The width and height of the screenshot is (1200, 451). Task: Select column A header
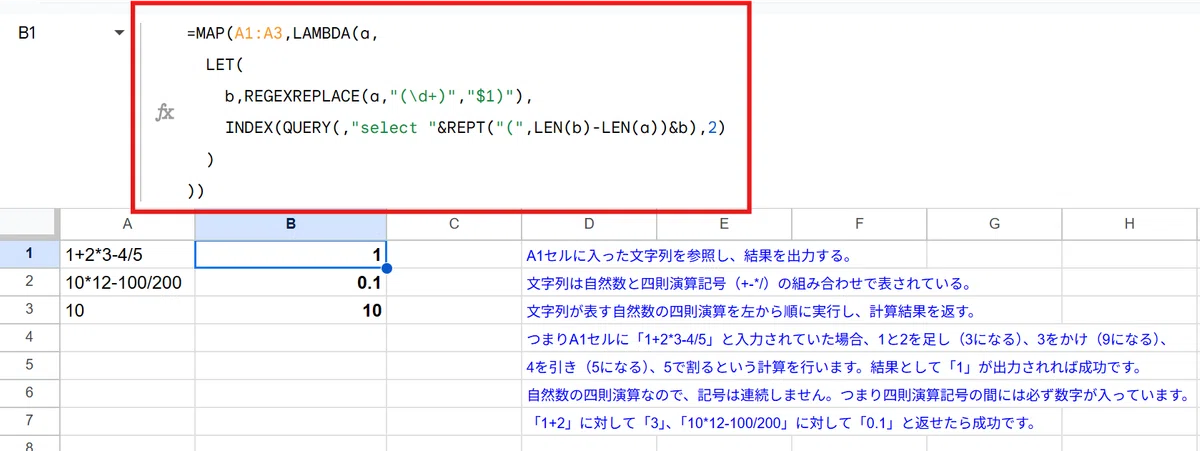(x=127, y=225)
